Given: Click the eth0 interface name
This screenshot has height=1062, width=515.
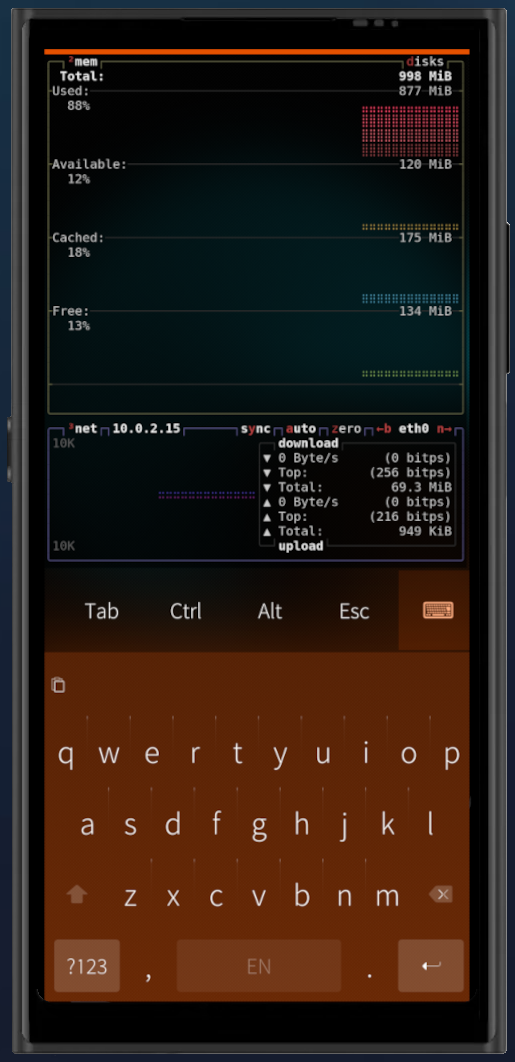Looking at the screenshot, I should (413, 429).
